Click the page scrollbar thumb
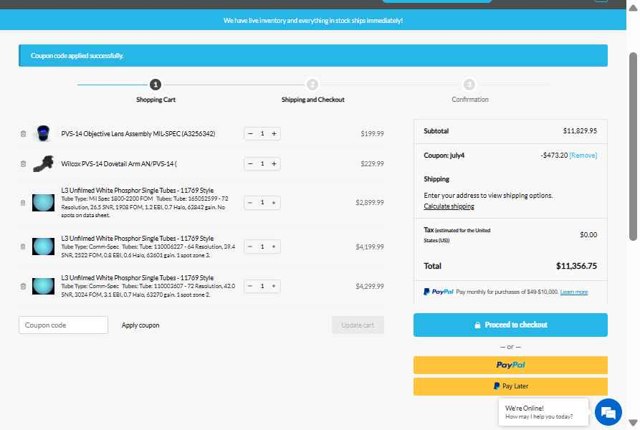Screen dimensions: 640x430 [633, 146]
